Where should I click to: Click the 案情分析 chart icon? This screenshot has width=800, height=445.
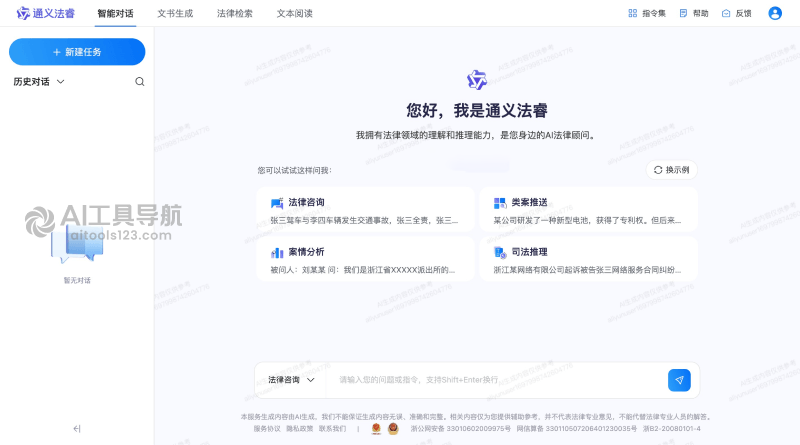pyautogui.click(x=277, y=253)
